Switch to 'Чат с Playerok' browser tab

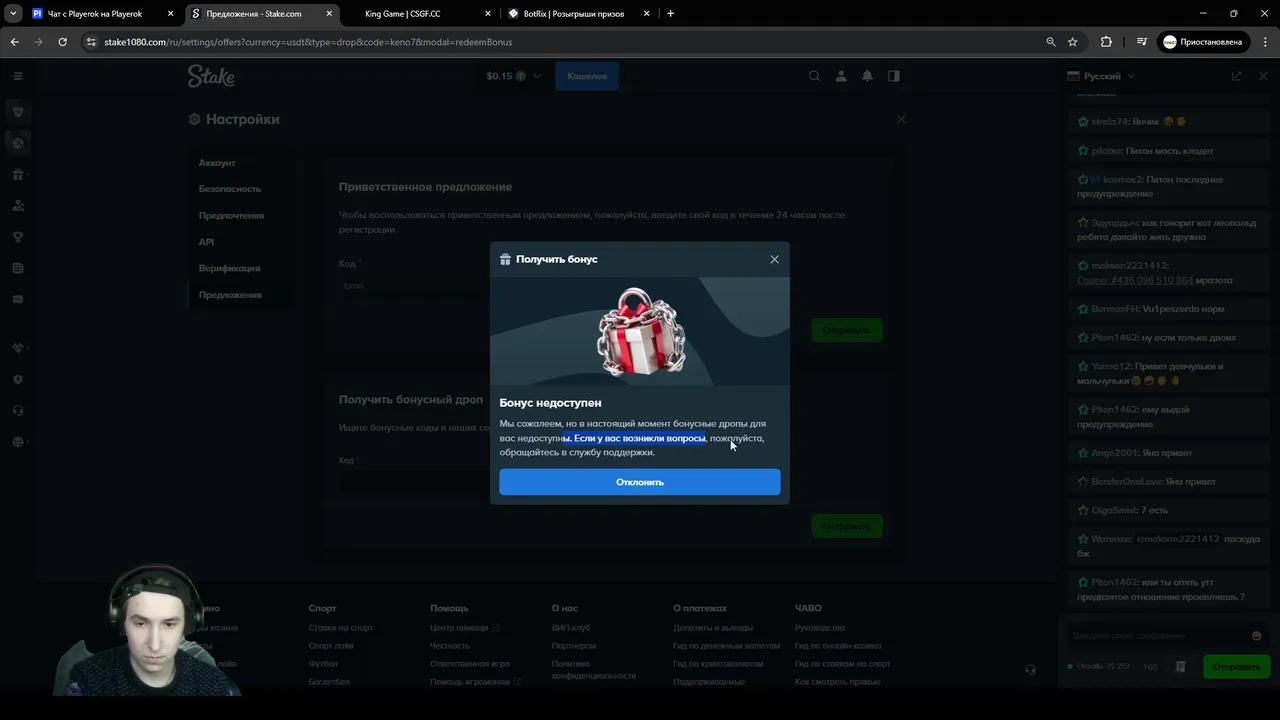tap(94, 14)
